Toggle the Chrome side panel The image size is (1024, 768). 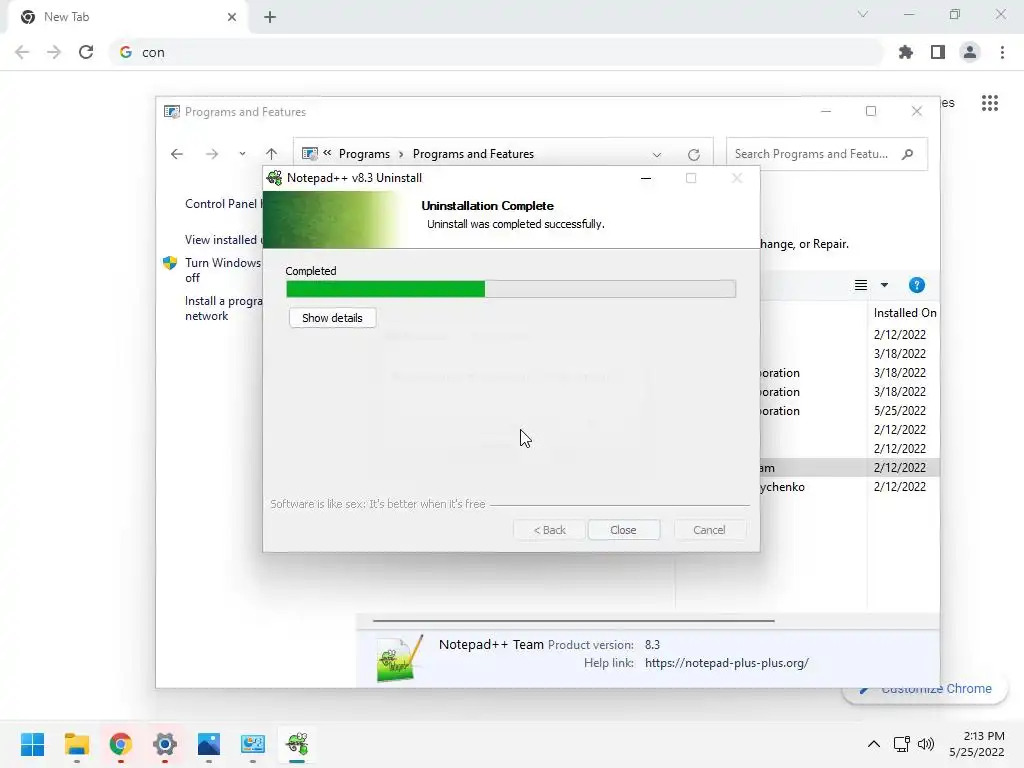(938, 52)
